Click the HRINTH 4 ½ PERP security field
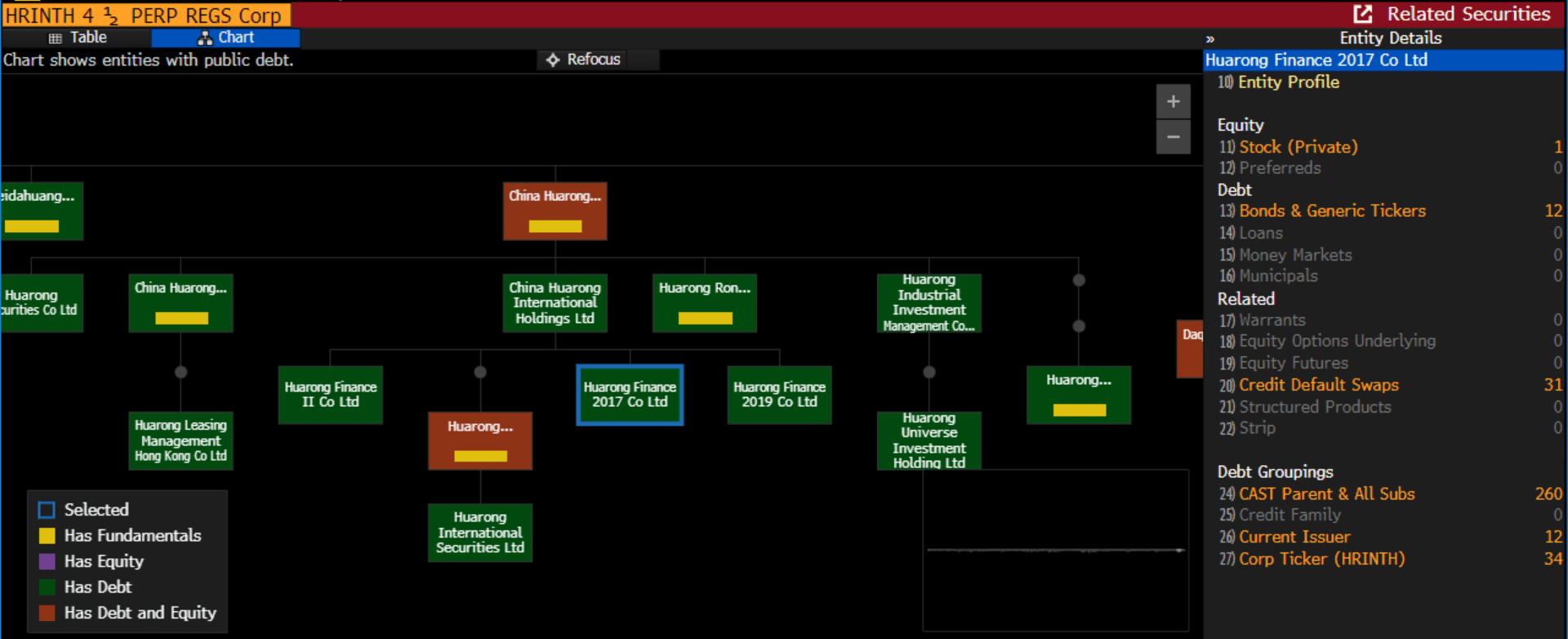Screen dimensions: 1568x639 pos(146,16)
